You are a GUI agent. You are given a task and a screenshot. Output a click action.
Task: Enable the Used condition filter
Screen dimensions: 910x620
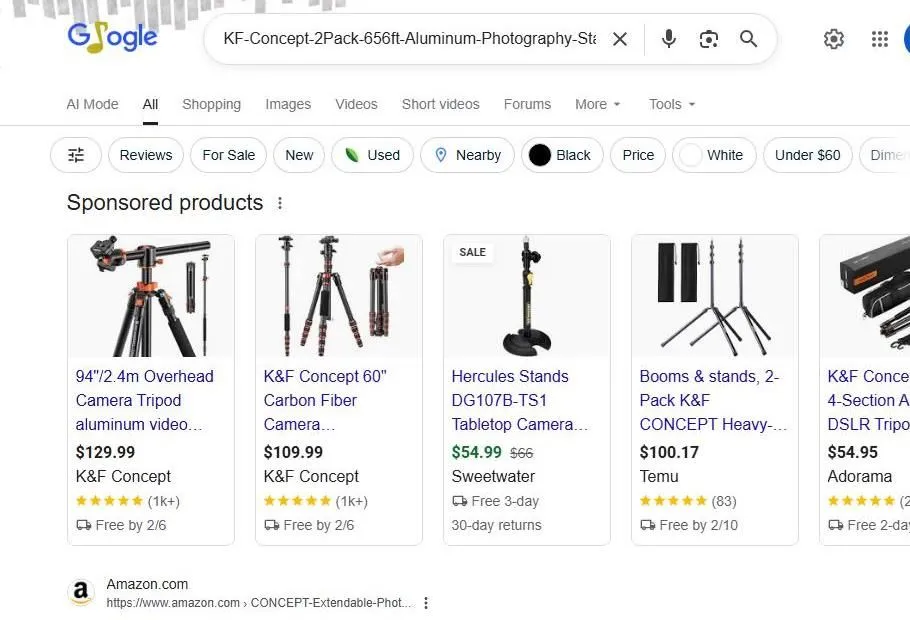tap(372, 155)
